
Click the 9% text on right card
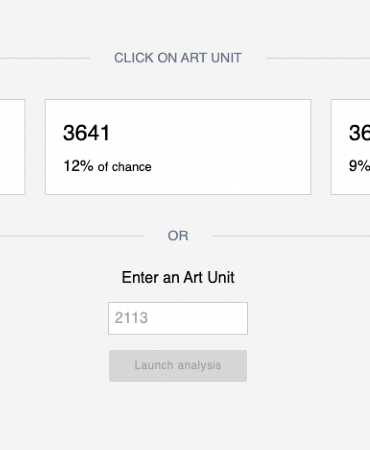(x=359, y=166)
